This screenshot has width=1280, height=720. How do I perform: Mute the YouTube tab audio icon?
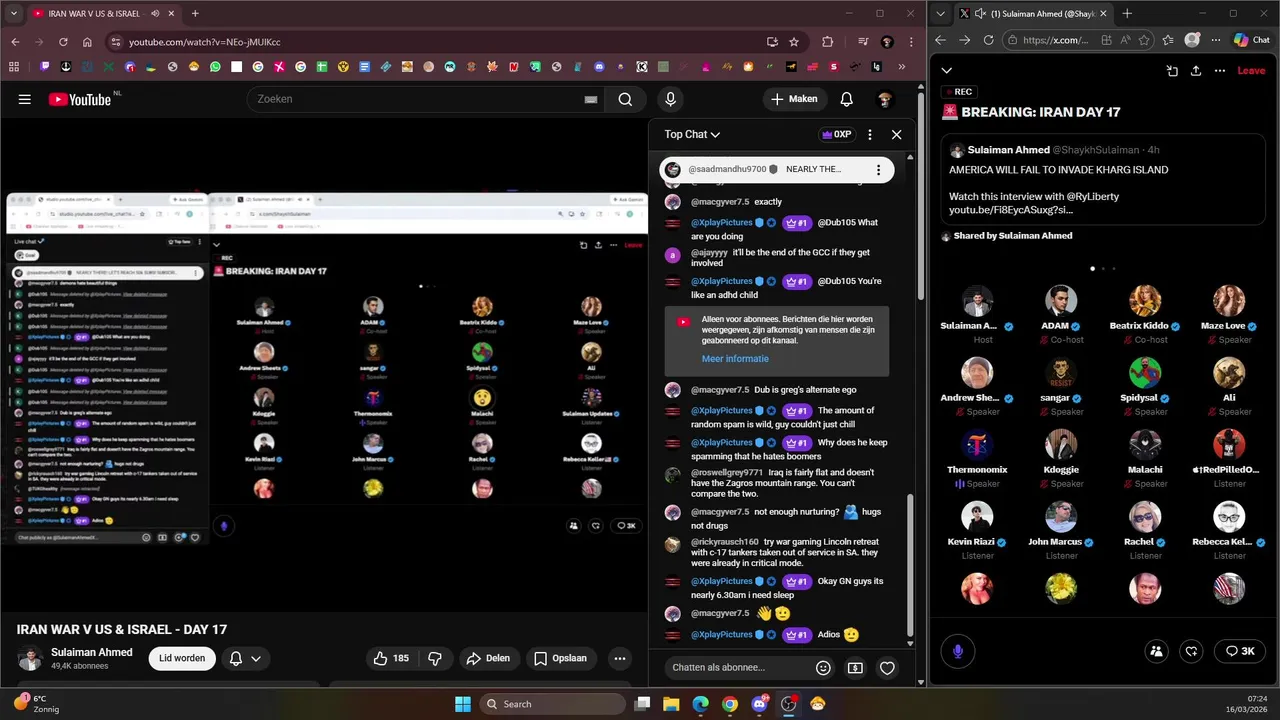point(156,14)
